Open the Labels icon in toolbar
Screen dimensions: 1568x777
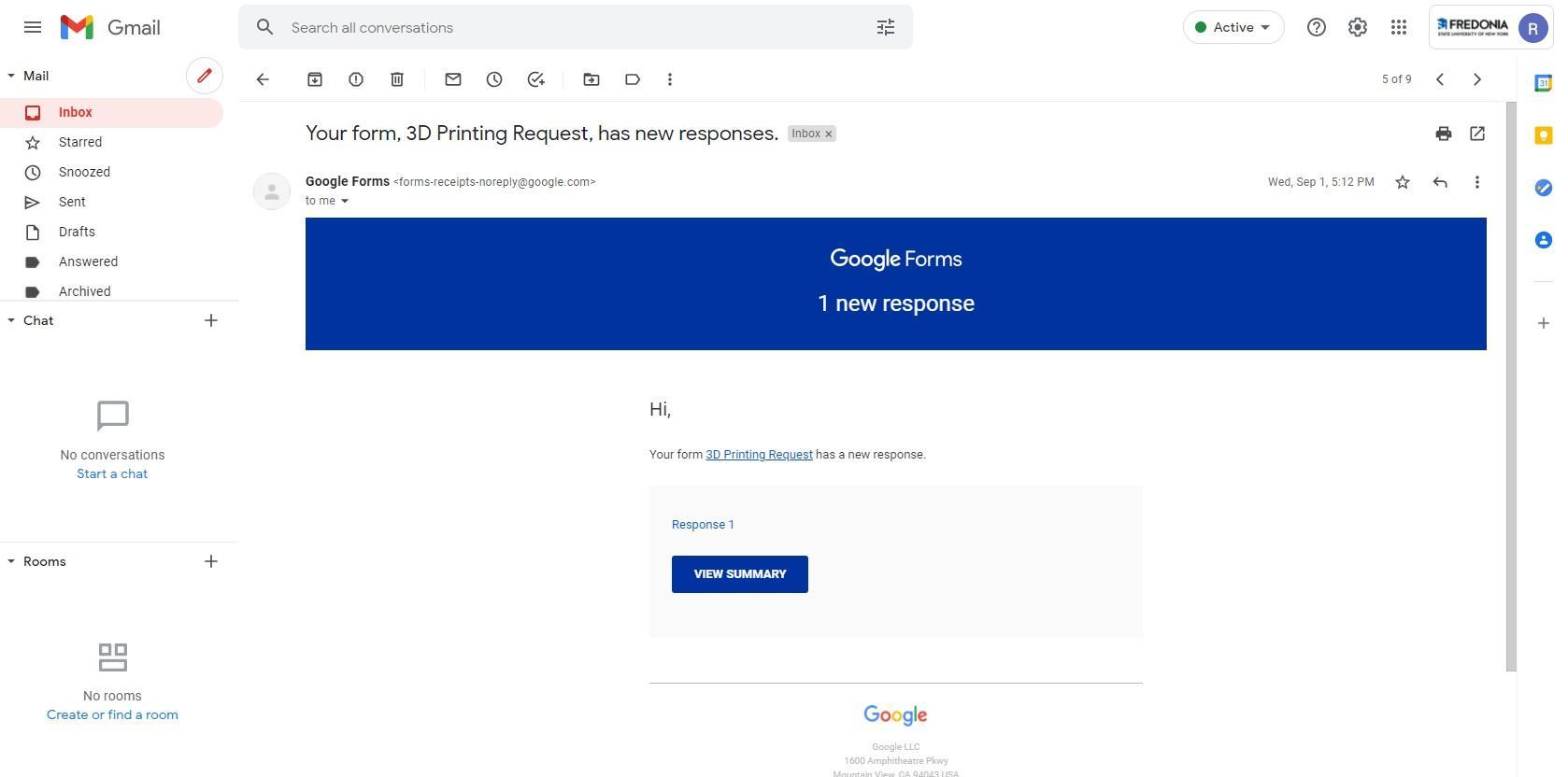tap(633, 79)
